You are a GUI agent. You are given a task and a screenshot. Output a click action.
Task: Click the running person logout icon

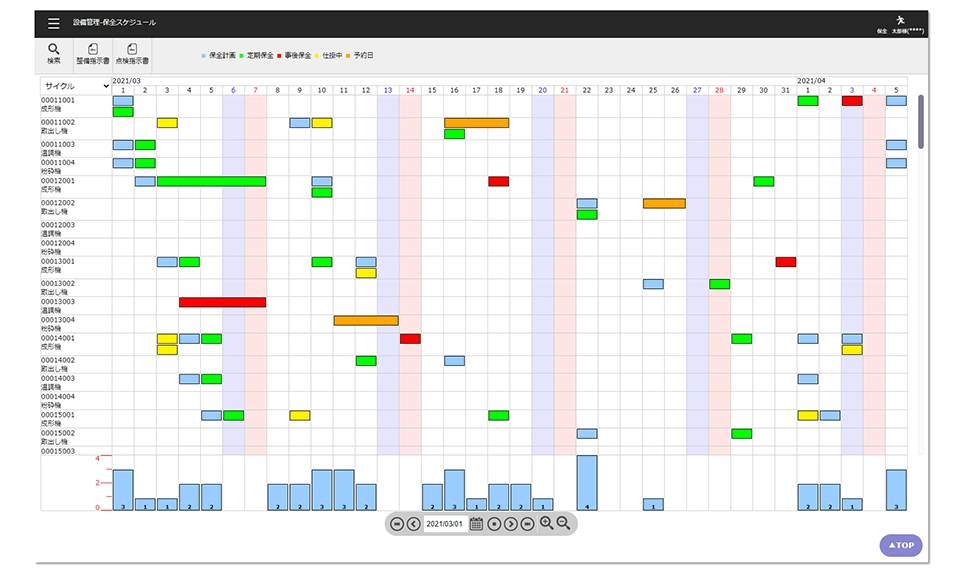[x=900, y=20]
